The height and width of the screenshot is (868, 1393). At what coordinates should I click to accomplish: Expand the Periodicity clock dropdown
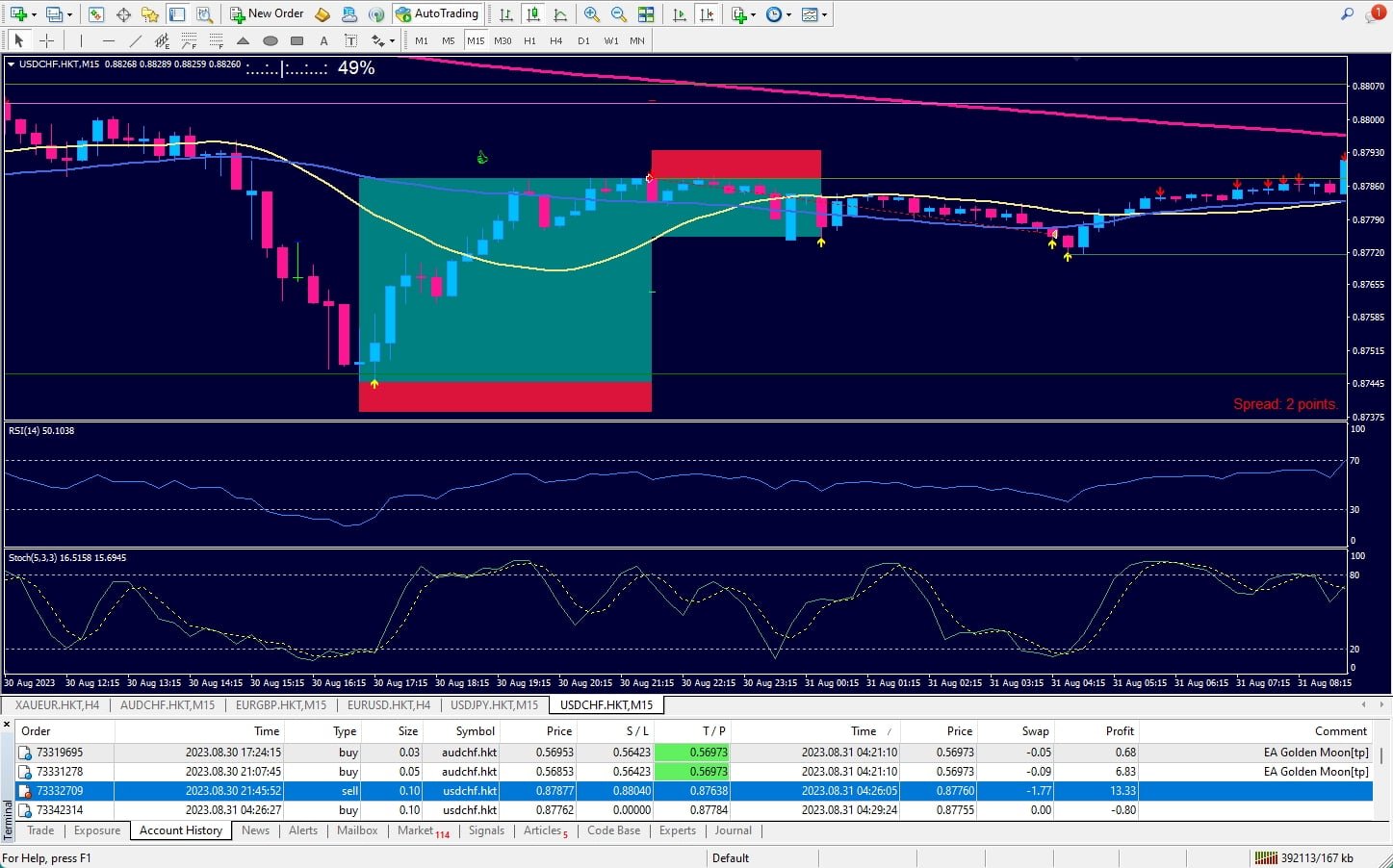788,14
